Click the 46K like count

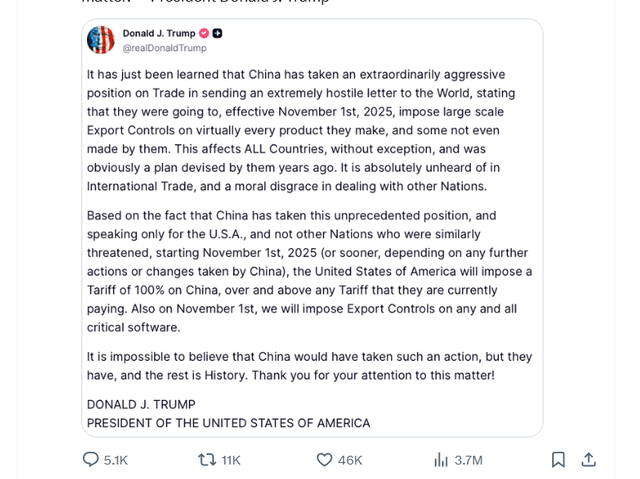click(350, 460)
